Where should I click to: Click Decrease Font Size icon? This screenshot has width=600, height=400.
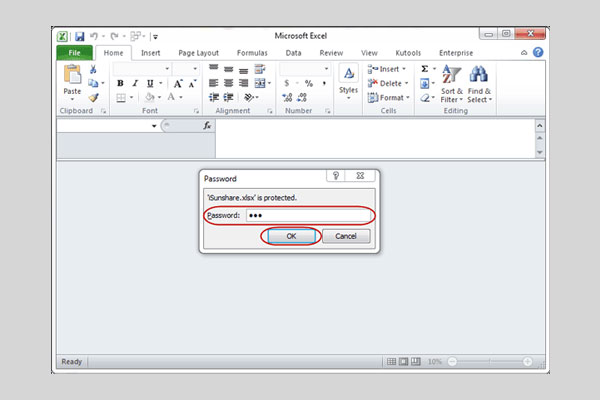click(192, 83)
